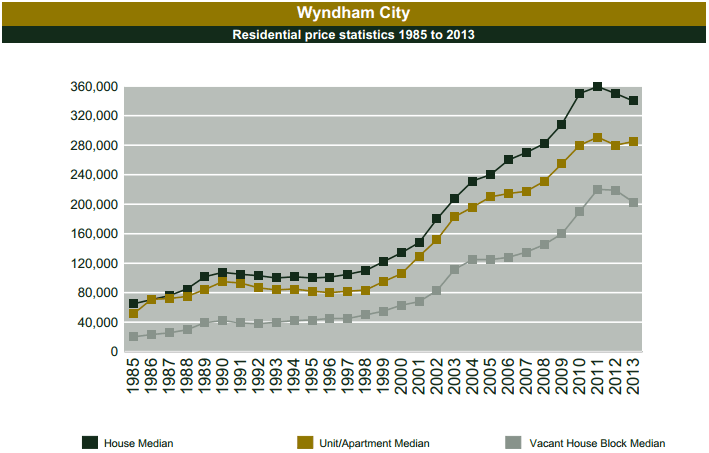Select the Unit/Apartment Median point for 2013
The height and width of the screenshot is (453, 709).
[633, 142]
